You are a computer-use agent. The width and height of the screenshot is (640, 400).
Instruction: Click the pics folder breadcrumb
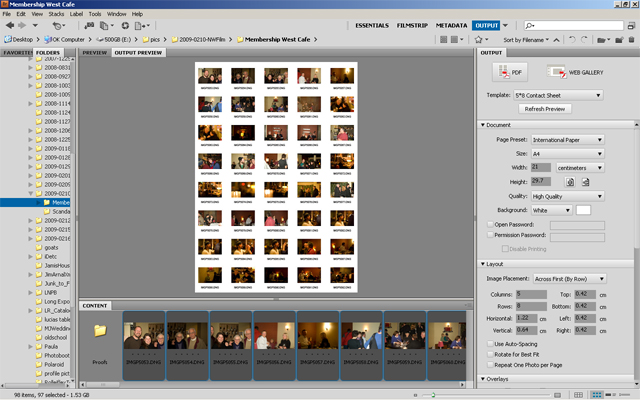[x=151, y=40]
